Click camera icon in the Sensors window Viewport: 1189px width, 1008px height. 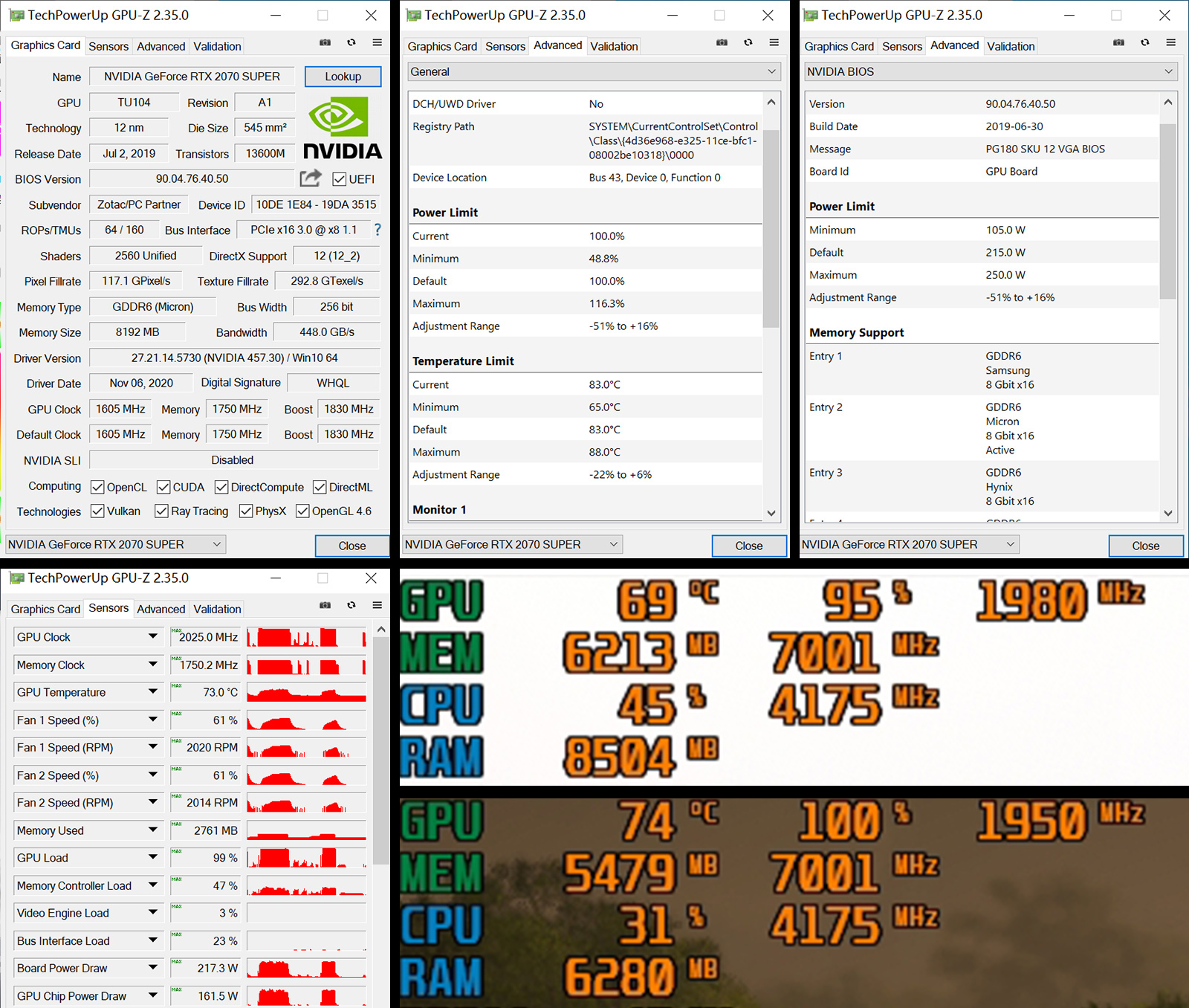[325, 606]
